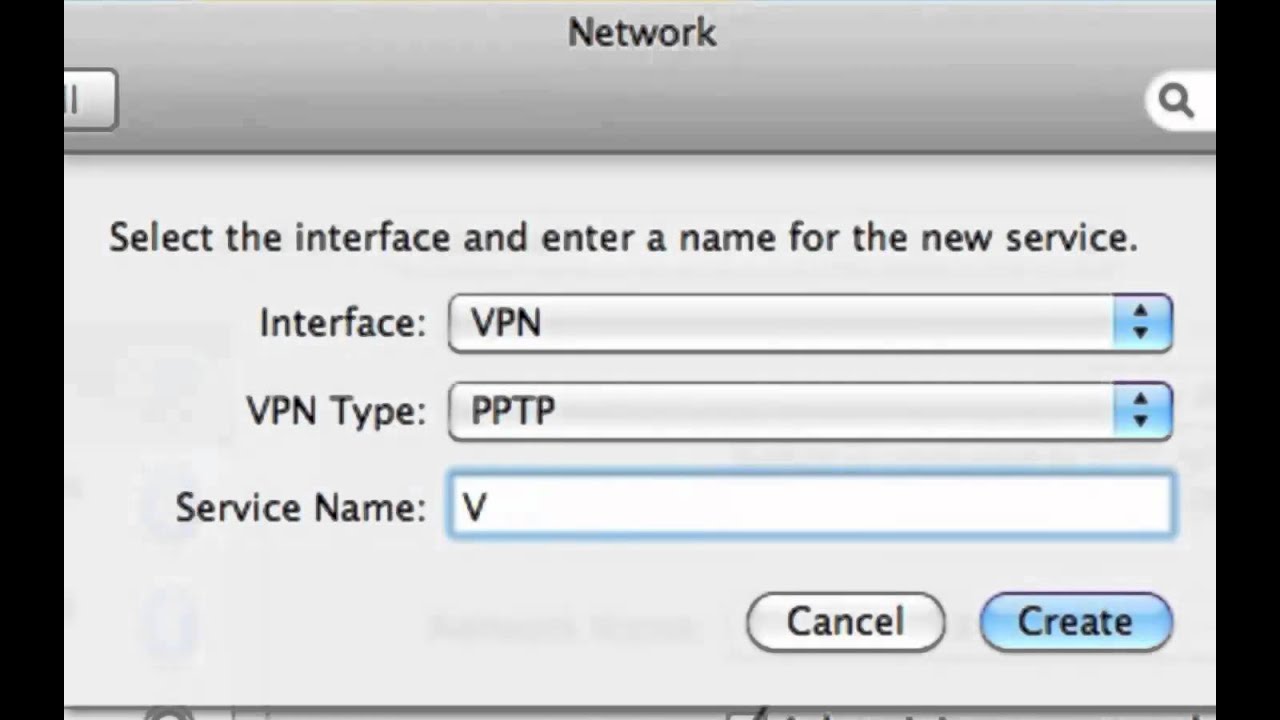Select the PPTP value text in VPN Type
The image size is (1280, 720).
click(x=512, y=410)
